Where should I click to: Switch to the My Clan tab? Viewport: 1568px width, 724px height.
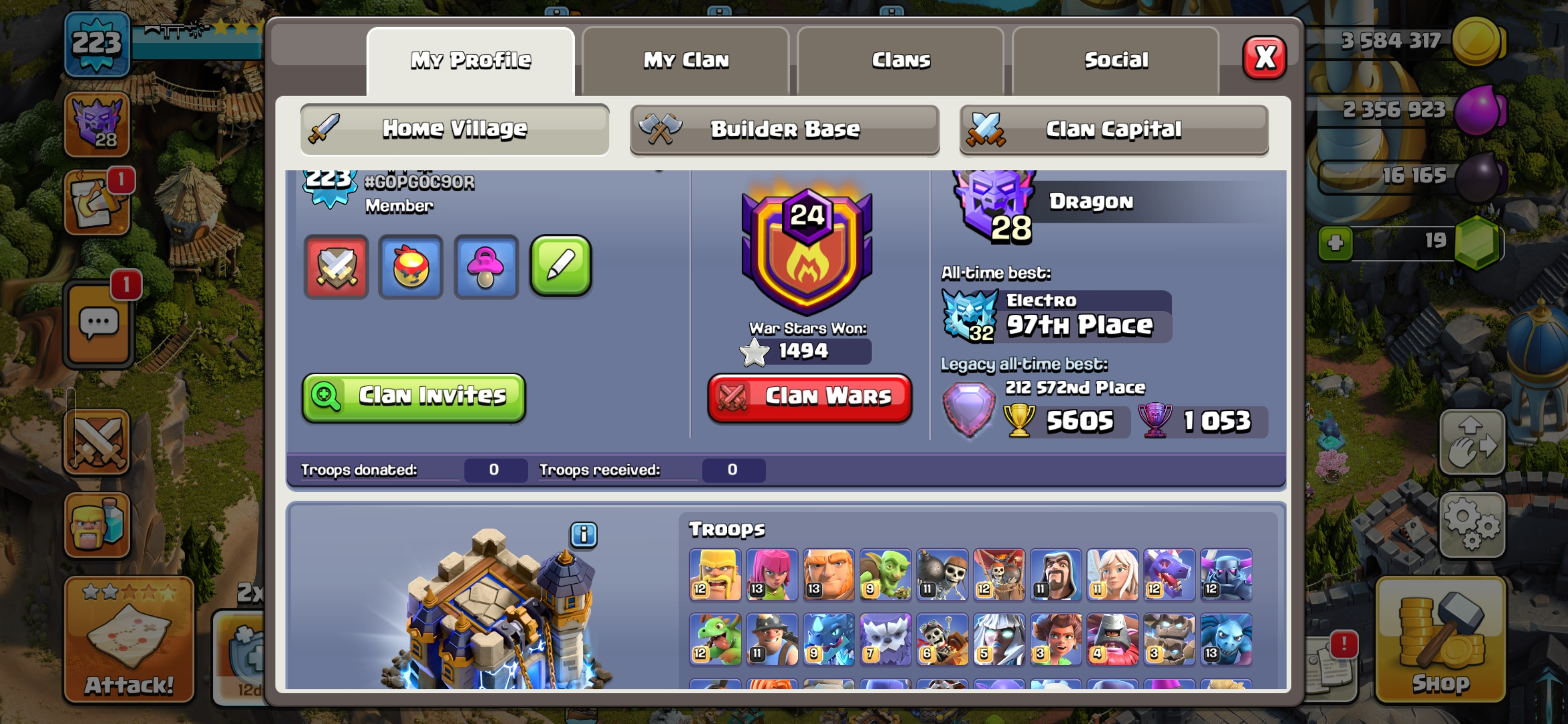pos(686,60)
